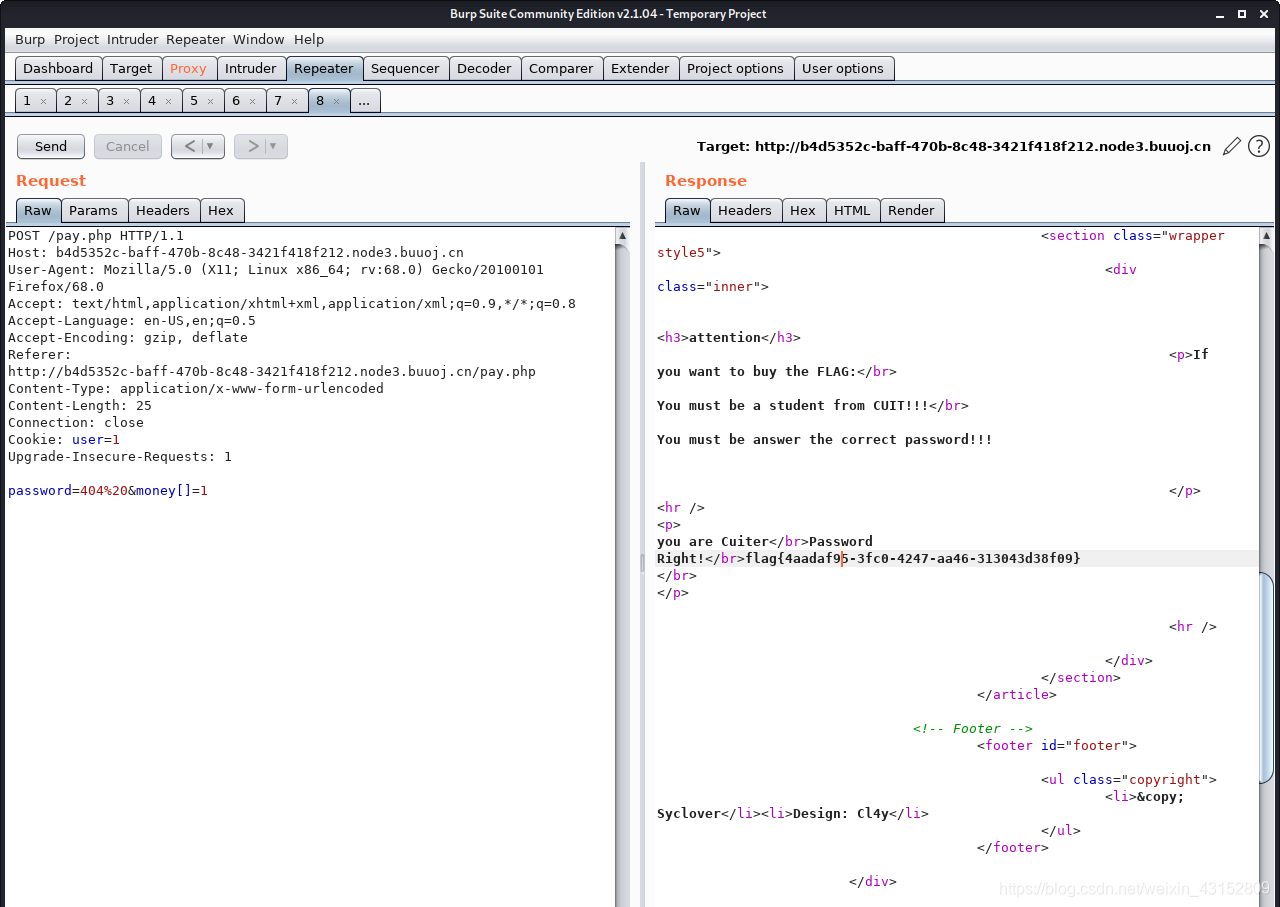Click the POST /pay.php HTTP/1.1 line
The height and width of the screenshot is (907, 1280).
[96, 236]
